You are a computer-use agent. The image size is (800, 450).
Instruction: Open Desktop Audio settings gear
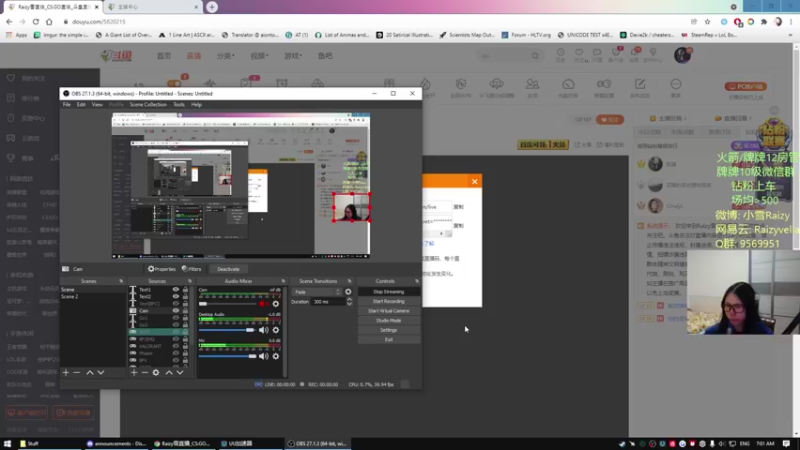coord(276,330)
